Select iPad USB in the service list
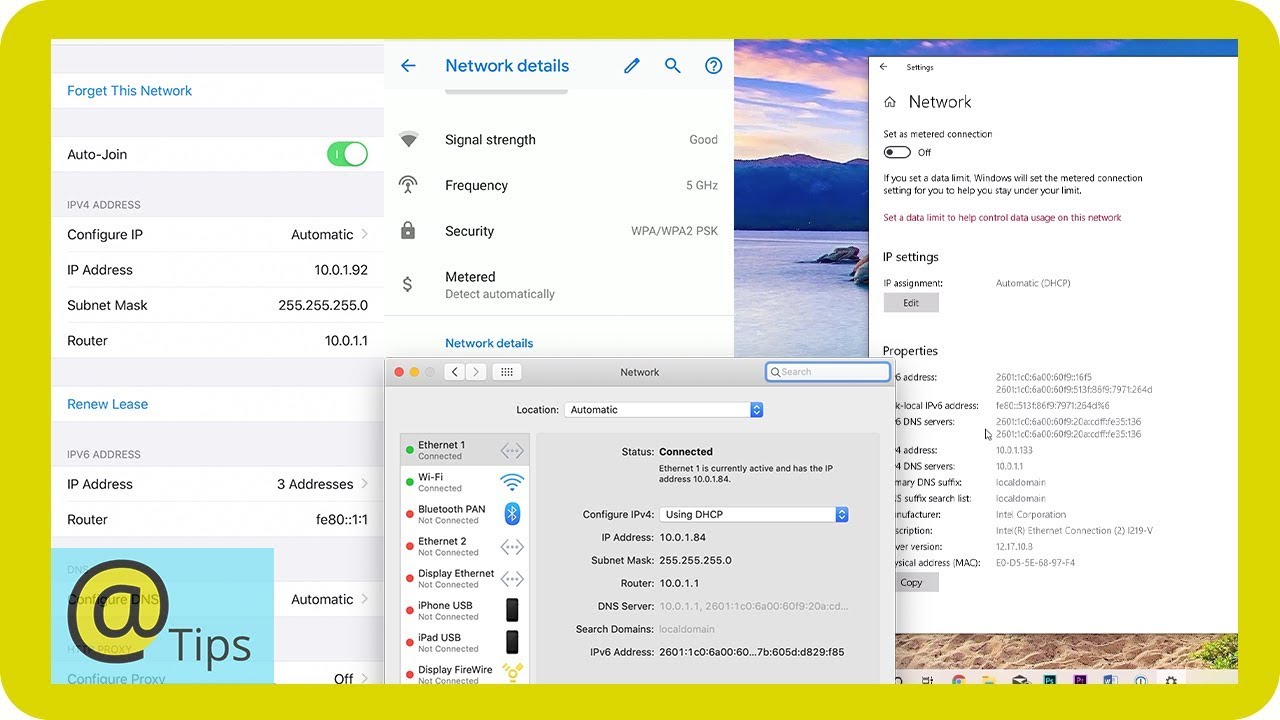 (x=465, y=642)
